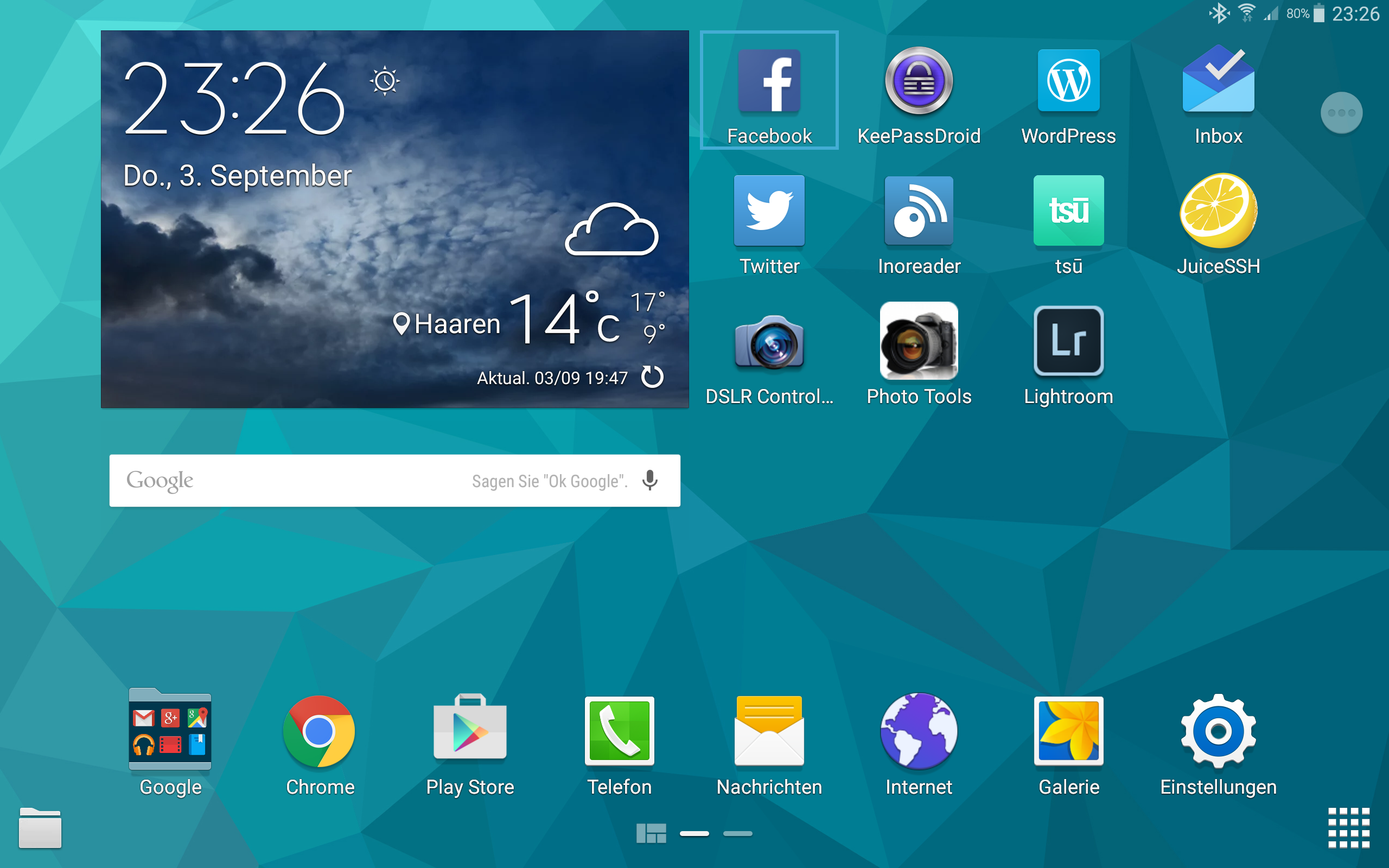Viewport: 1389px width, 868px height.
Task: Tap the status bar clock 23:26
Action: click(1355, 13)
